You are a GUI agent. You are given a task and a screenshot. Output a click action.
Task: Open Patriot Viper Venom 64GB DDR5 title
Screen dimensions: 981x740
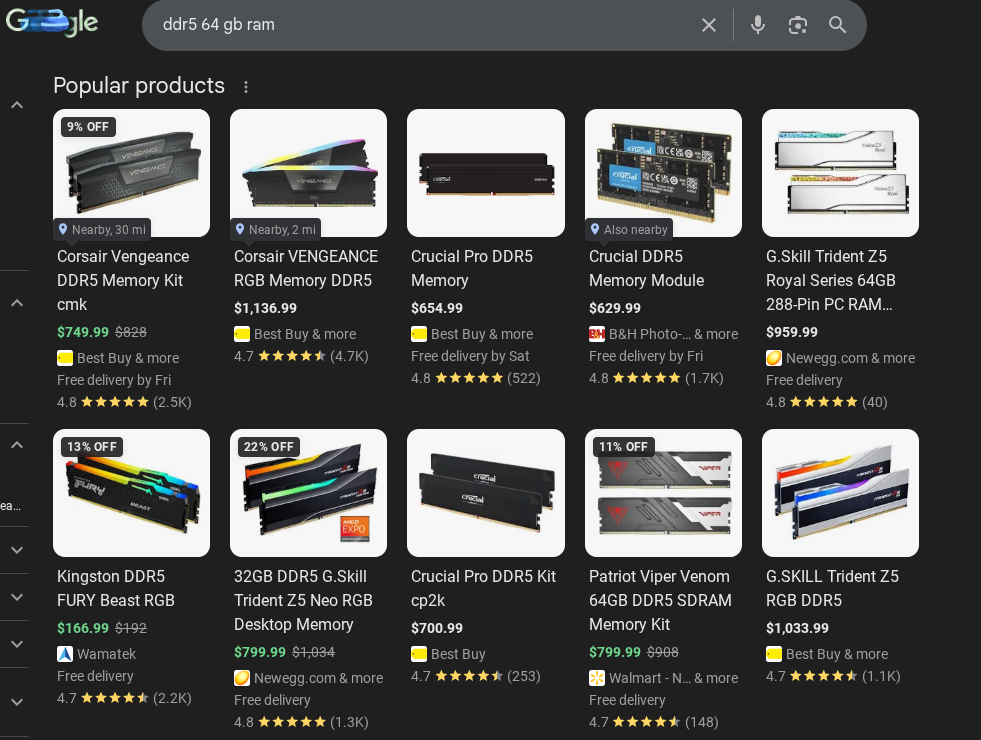[660, 601]
